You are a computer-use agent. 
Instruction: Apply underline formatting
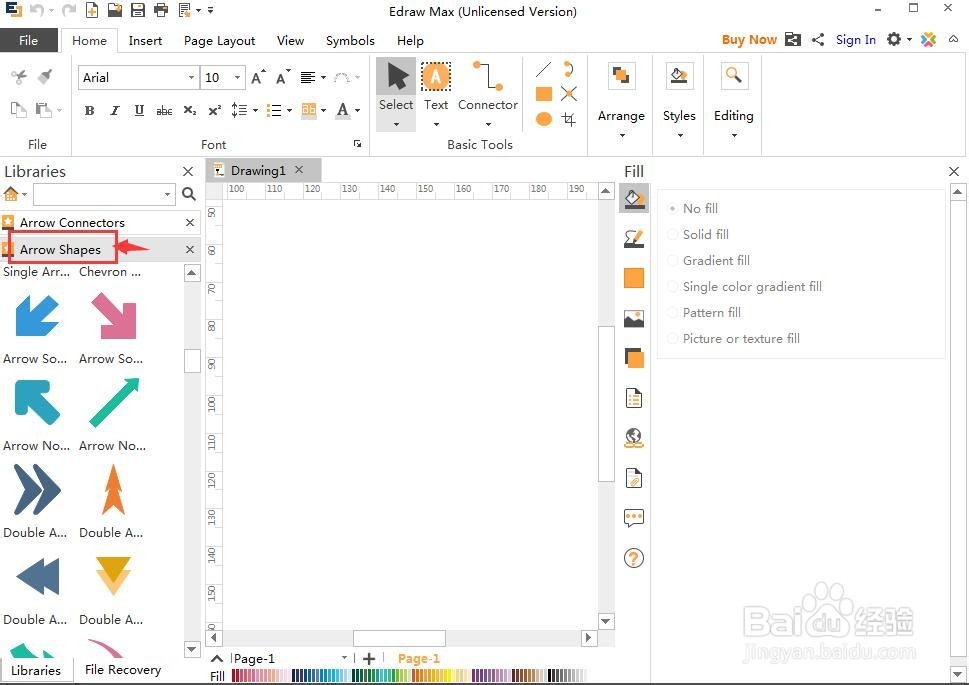coord(139,111)
